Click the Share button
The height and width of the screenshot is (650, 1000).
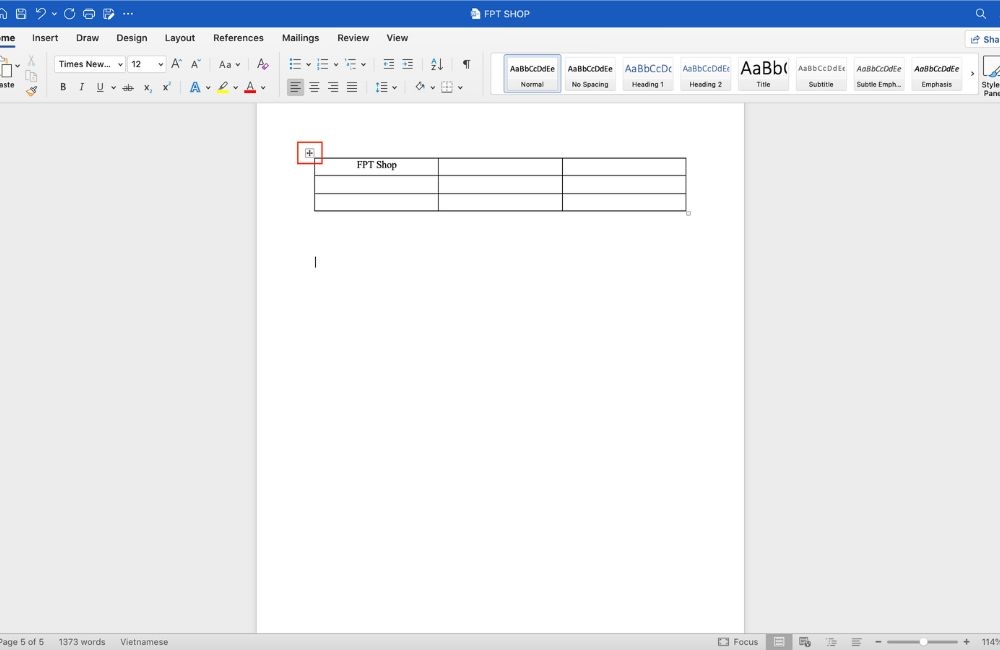pyautogui.click(x=985, y=39)
